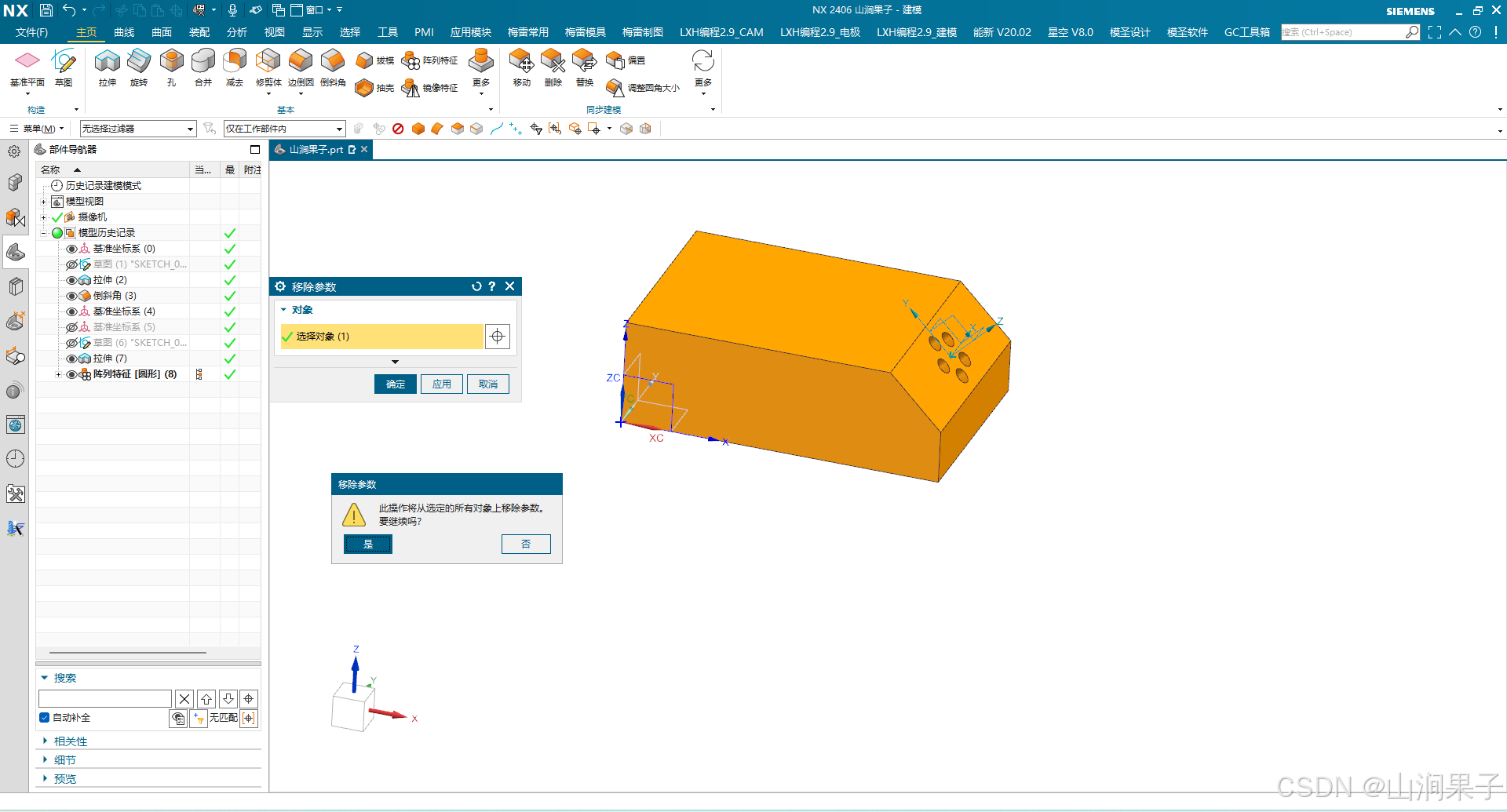Toggle visibility eye of 基准坐标系 (0)
This screenshot has width=1507, height=812.
click(x=71, y=249)
